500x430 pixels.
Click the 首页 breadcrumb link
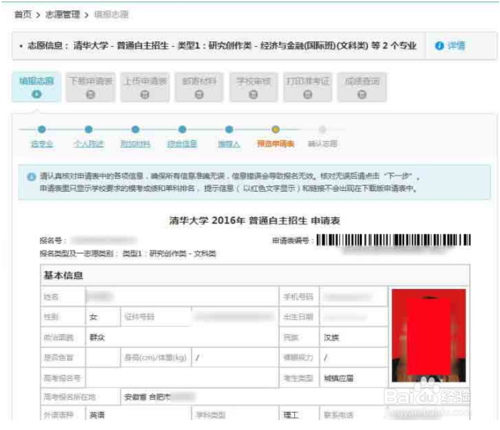coord(23,15)
